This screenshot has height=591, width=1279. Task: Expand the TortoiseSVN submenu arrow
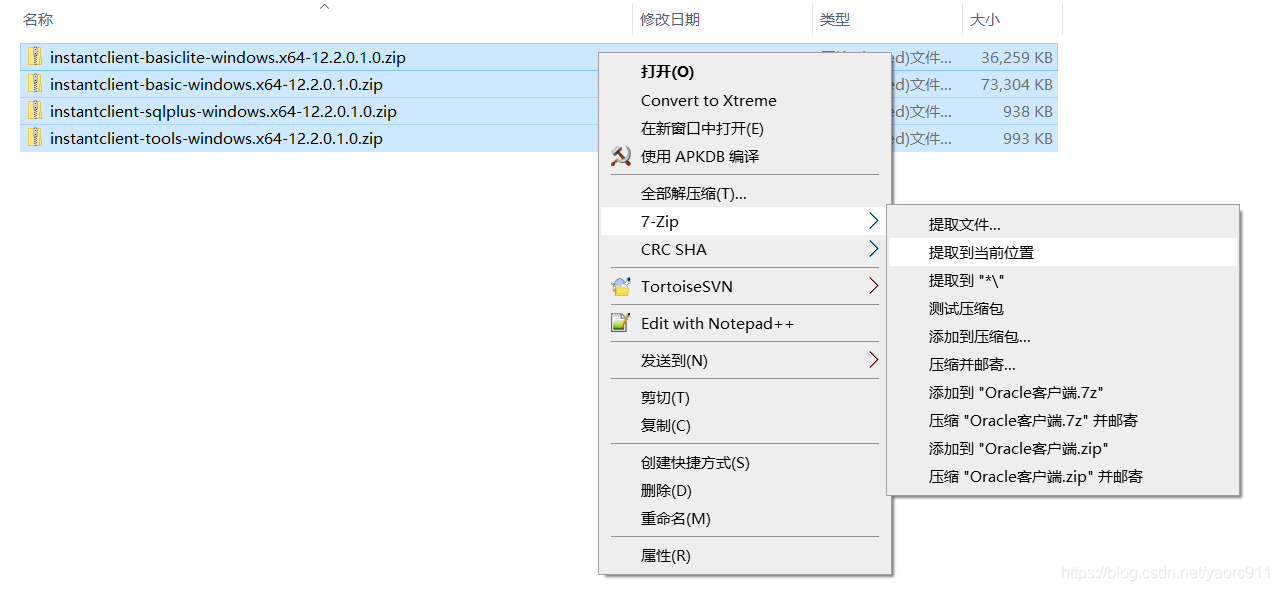pyautogui.click(x=873, y=287)
